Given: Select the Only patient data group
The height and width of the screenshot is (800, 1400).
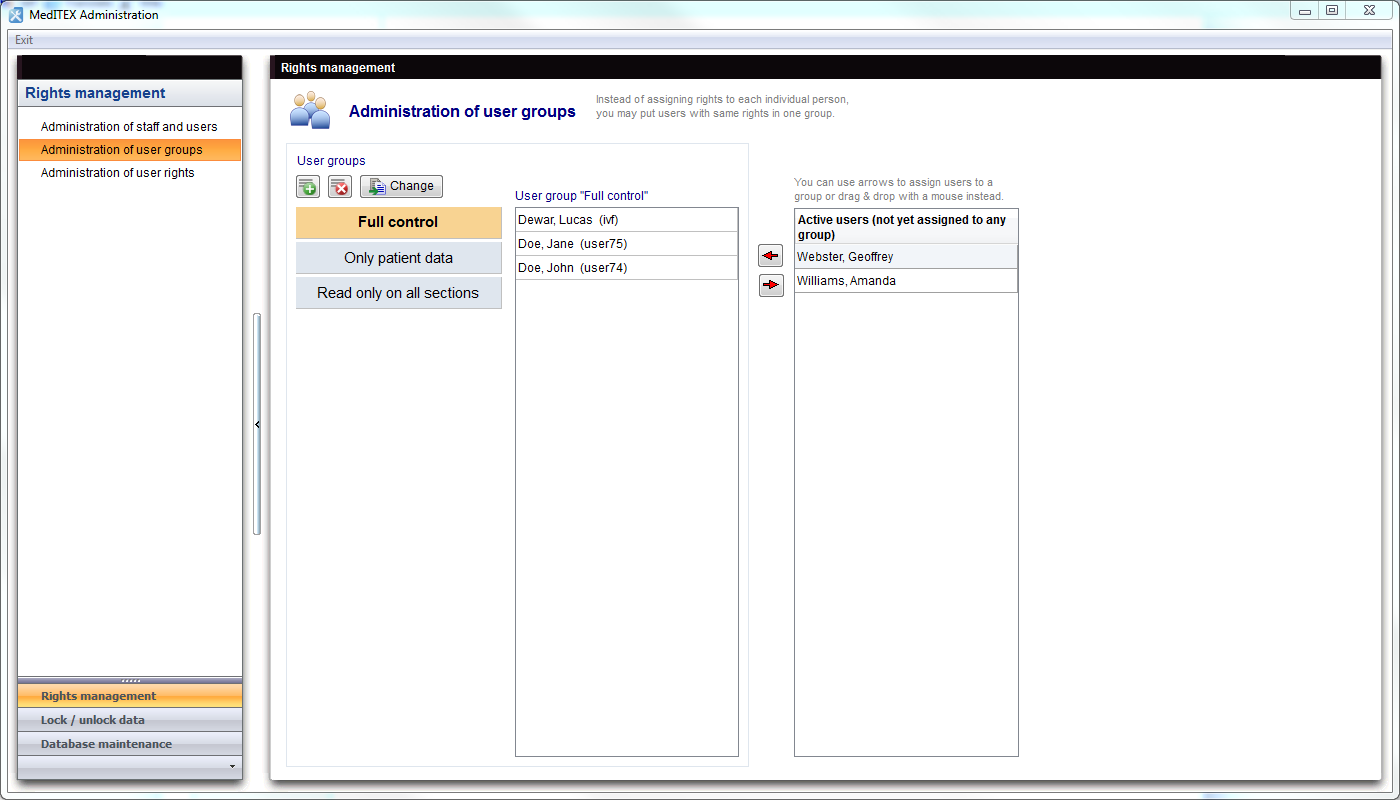Looking at the screenshot, I should [x=398, y=258].
